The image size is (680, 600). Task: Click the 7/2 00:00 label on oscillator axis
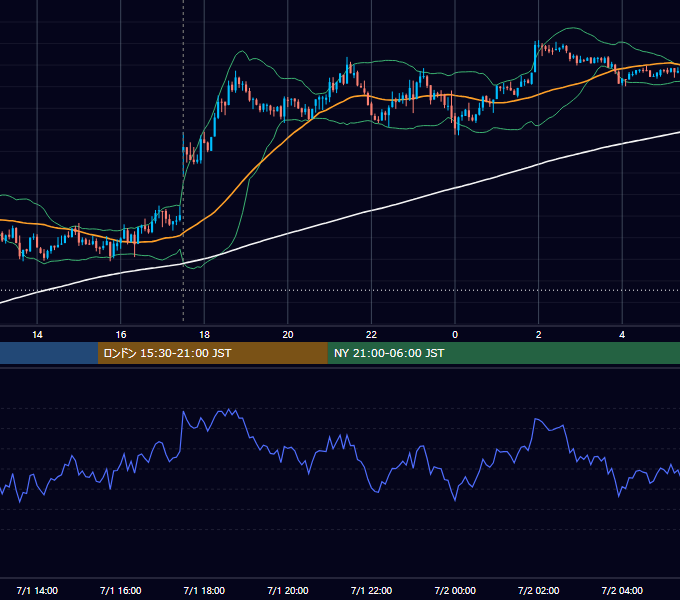click(x=455, y=591)
